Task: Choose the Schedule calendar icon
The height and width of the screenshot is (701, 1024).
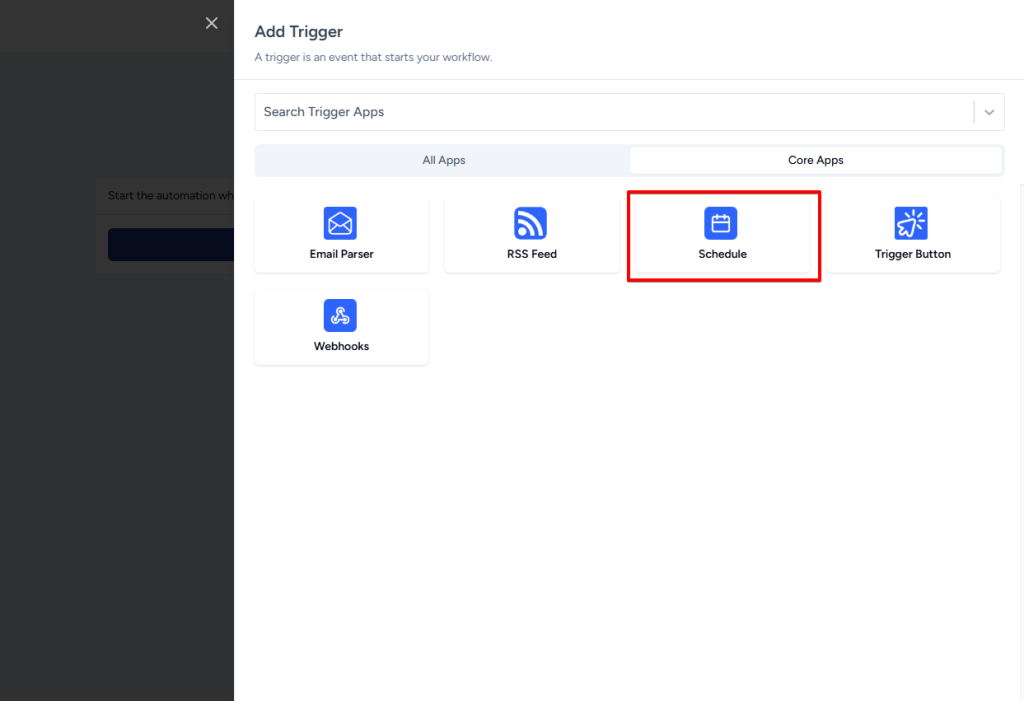Action: (721, 223)
